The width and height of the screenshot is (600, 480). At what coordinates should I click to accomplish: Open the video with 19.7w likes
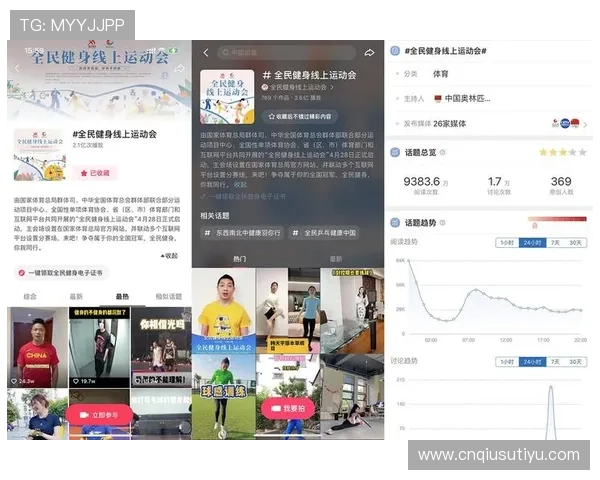click(x=99, y=348)
